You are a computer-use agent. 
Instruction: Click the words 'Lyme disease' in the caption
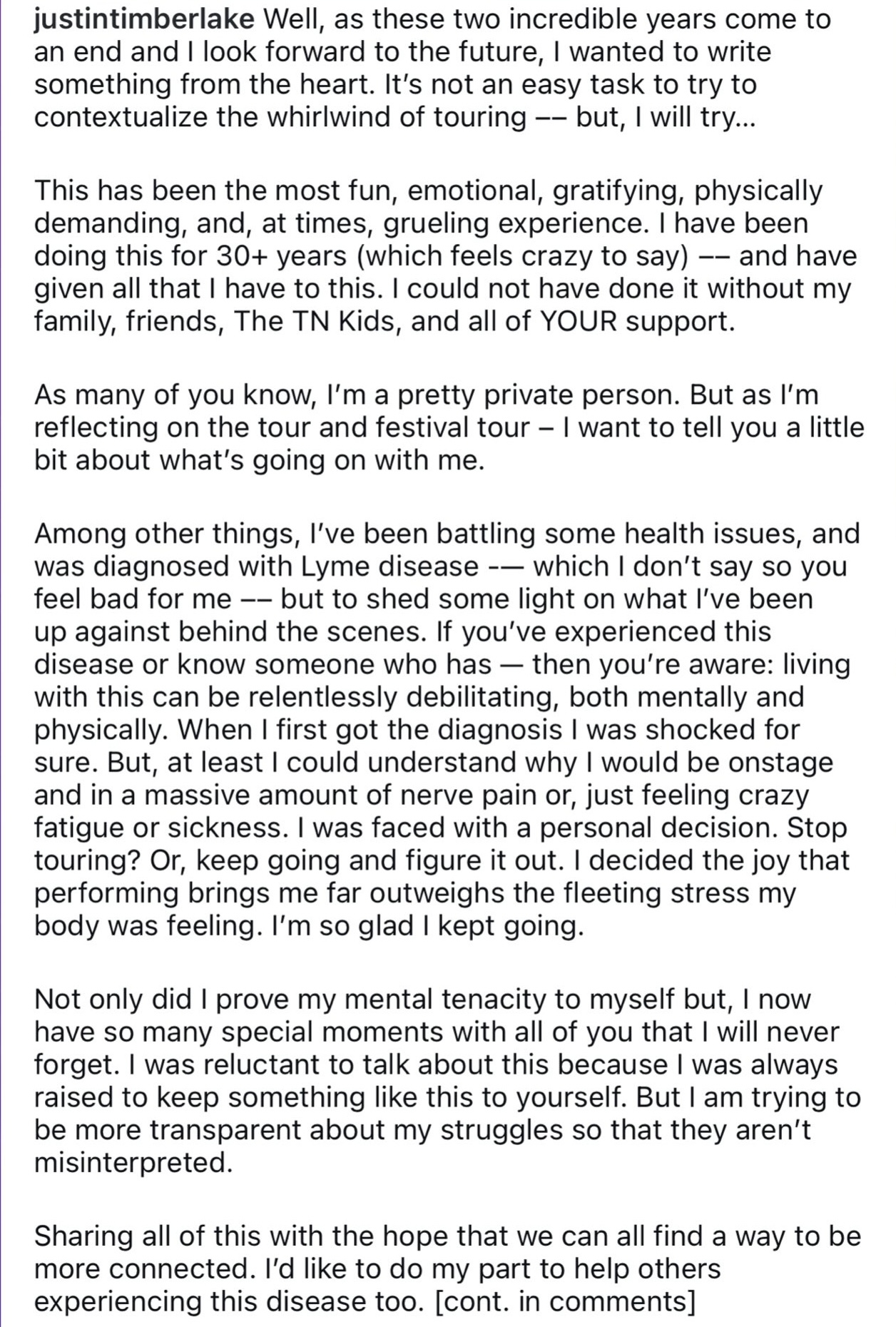390,566
